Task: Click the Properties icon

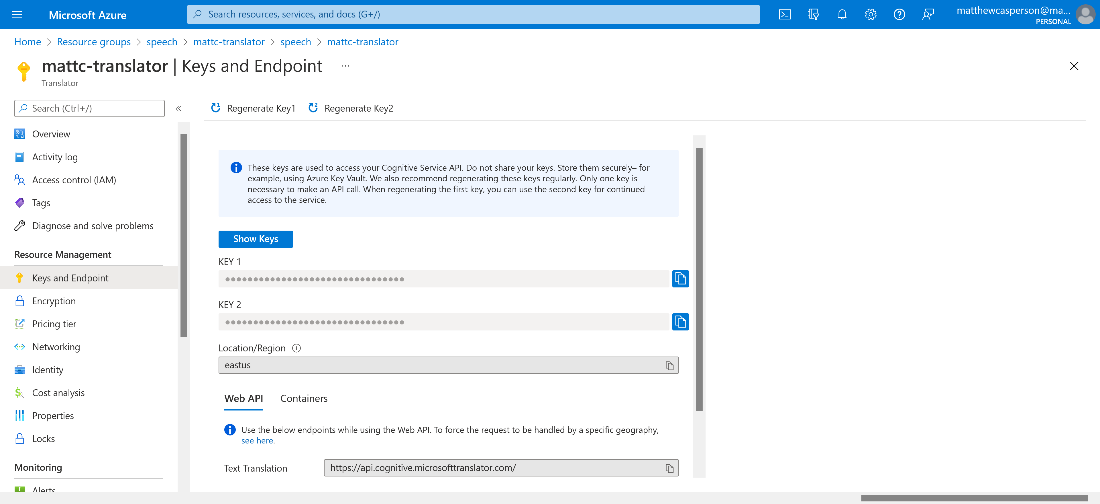Action: click(x=20, y=416)
